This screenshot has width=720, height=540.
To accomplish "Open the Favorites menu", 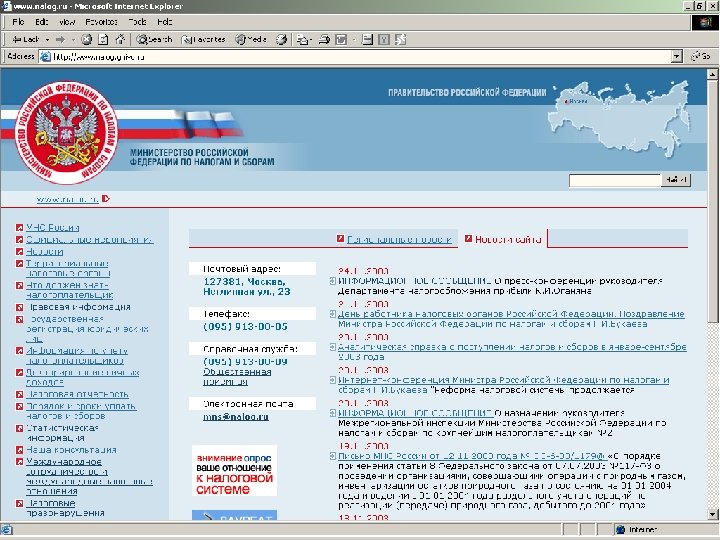I will (x=101, y=22).
